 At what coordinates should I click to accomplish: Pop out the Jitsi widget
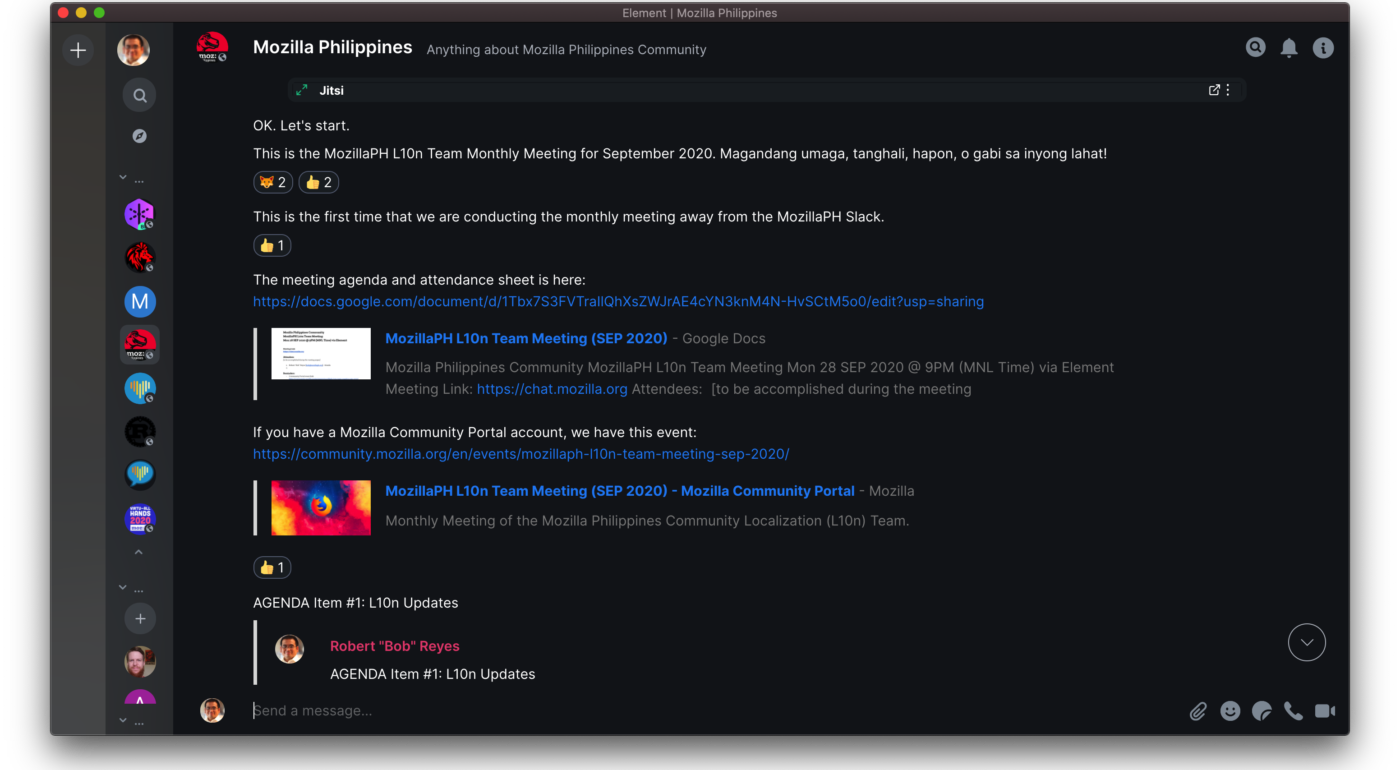tap(1214, 90)
